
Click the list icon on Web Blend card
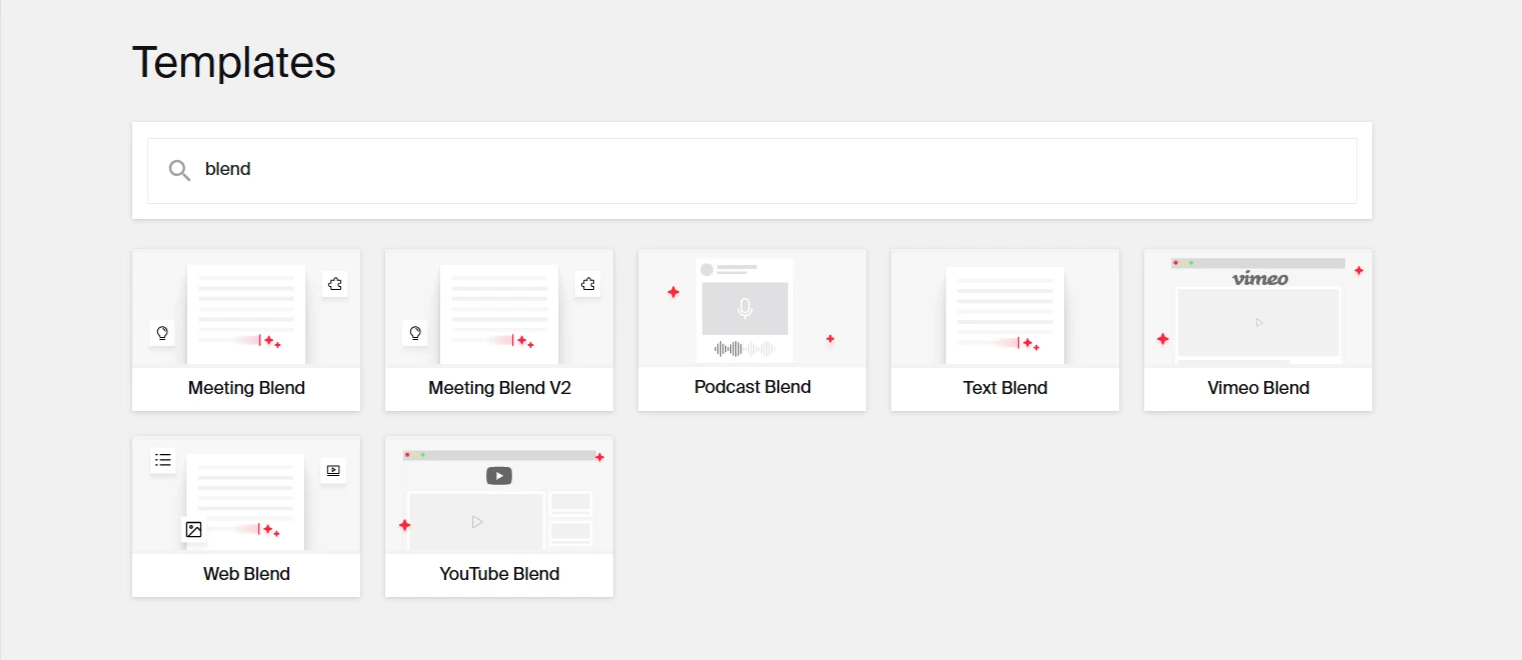point(163,460)
